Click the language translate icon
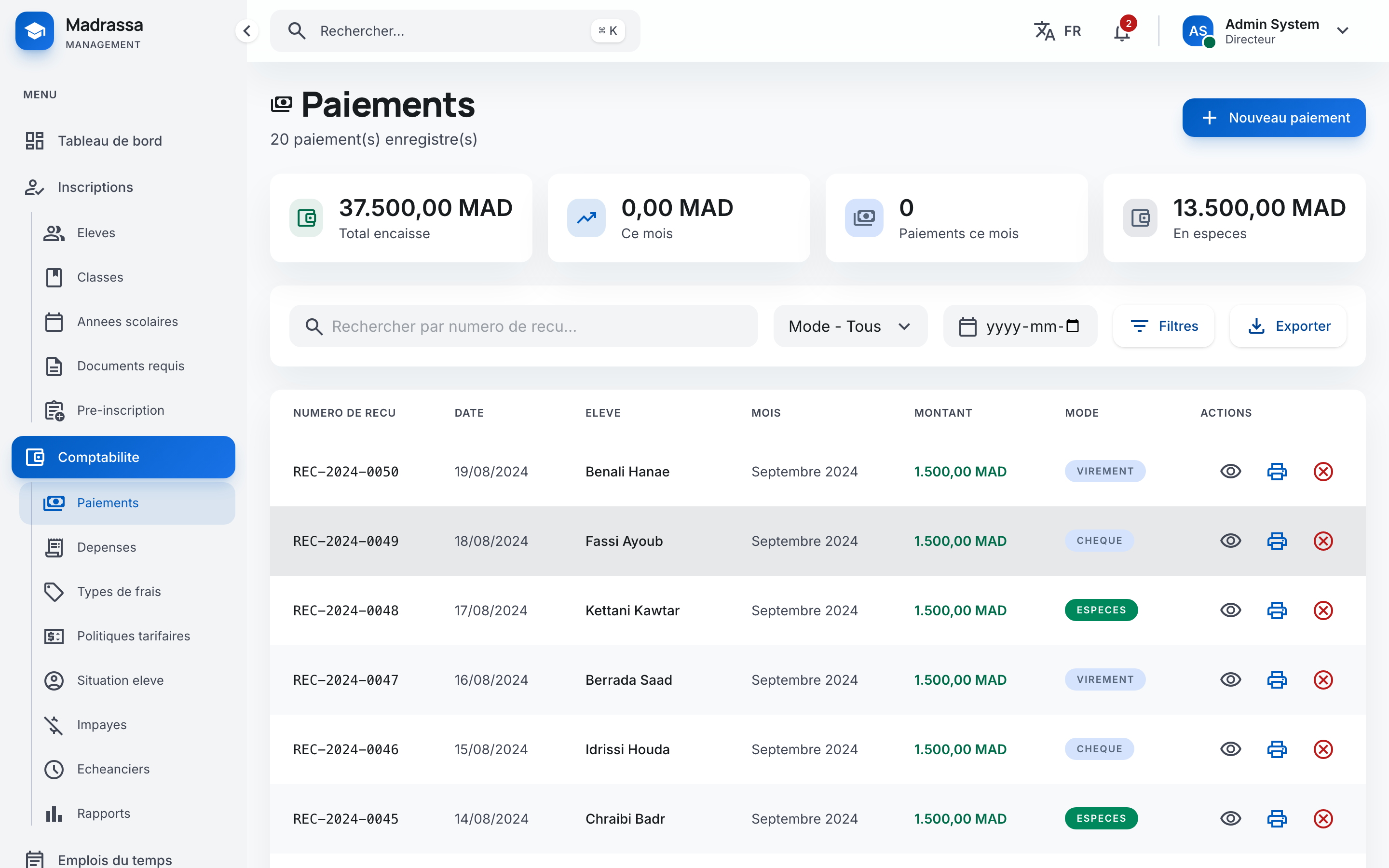Screen dimensions: 1389x868 [1044, 31]
